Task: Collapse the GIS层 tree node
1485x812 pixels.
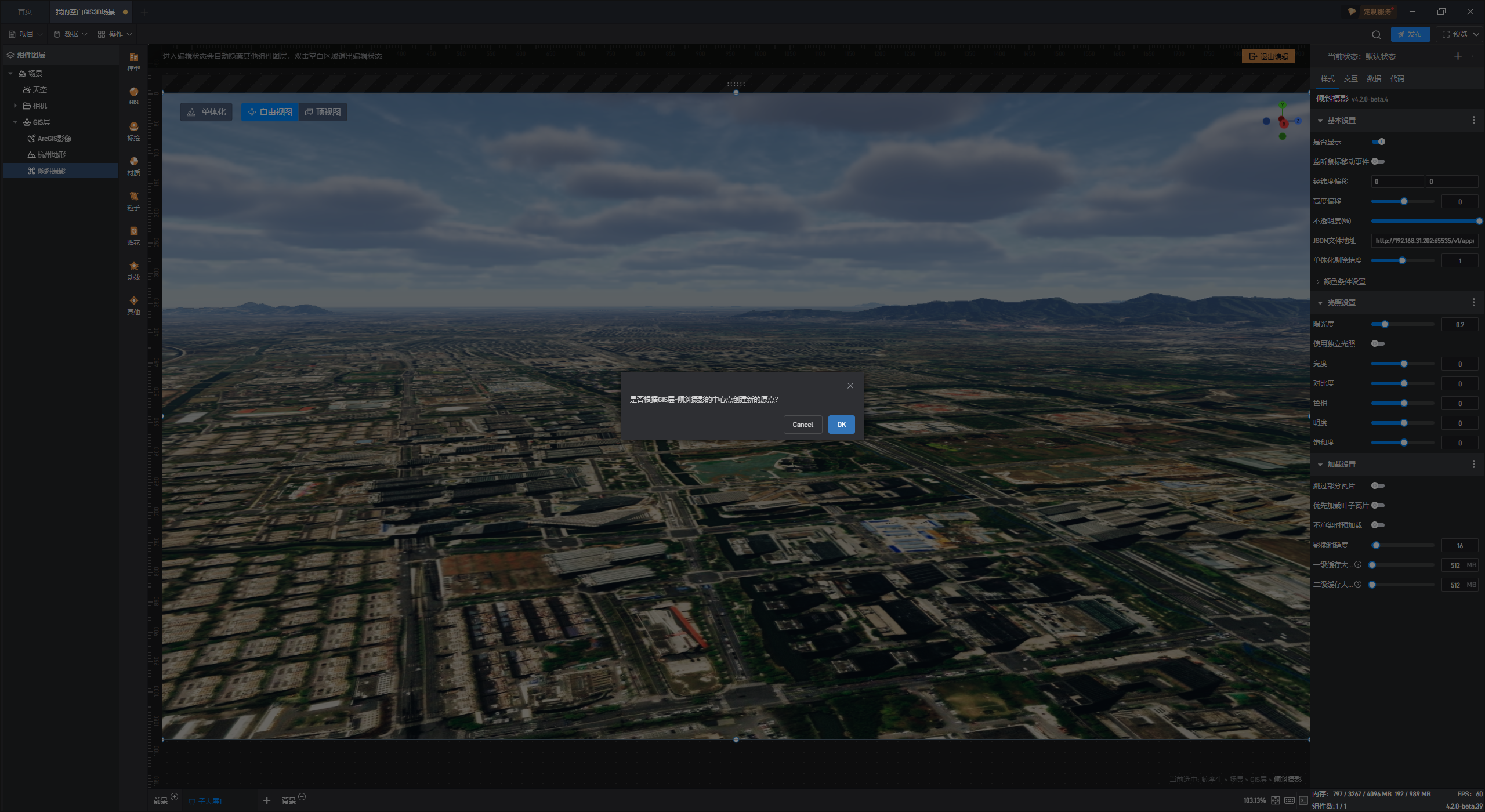Action: click(15, 122)
